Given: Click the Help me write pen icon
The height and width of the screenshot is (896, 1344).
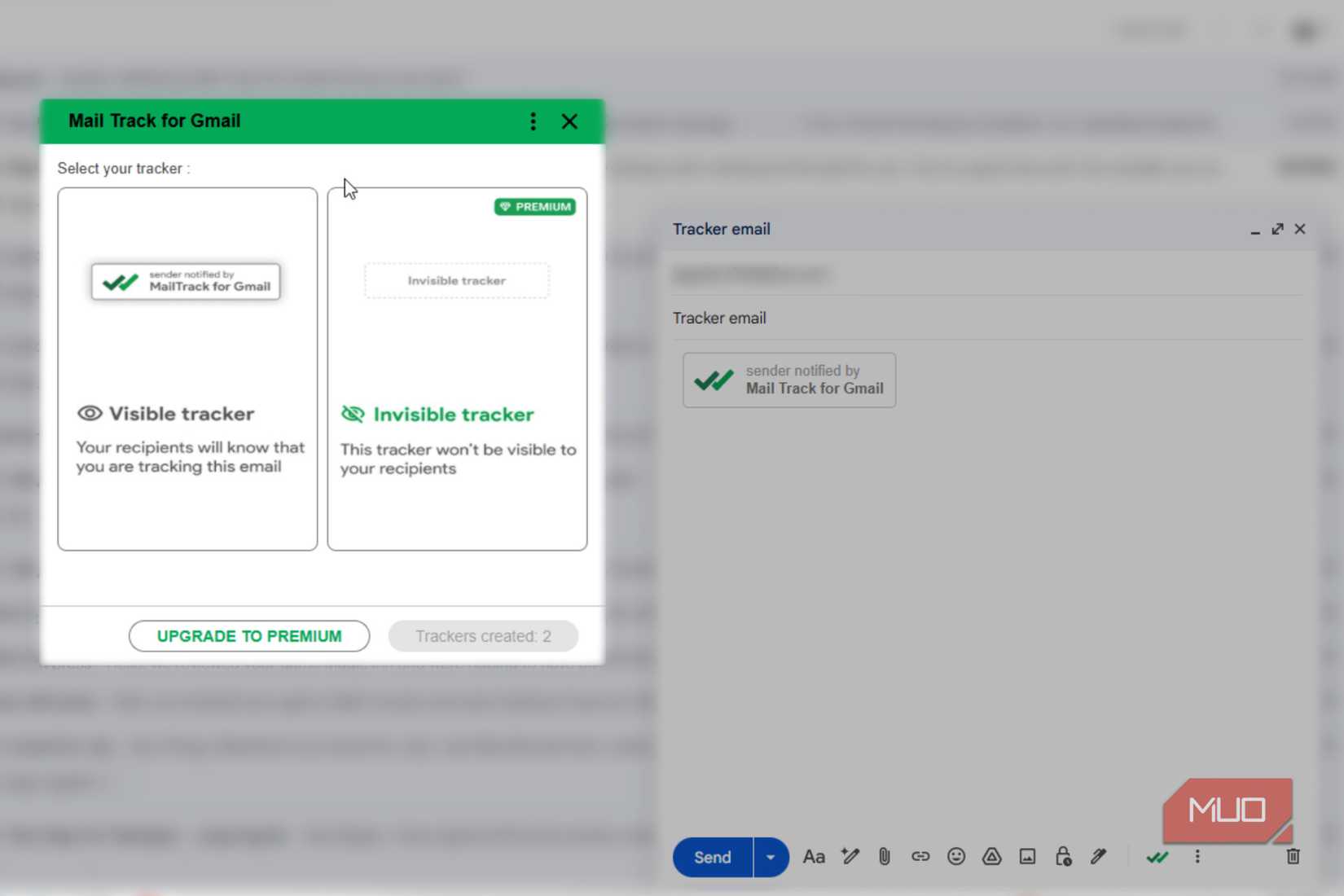Looking at the screenshot, I should (850, 856).
